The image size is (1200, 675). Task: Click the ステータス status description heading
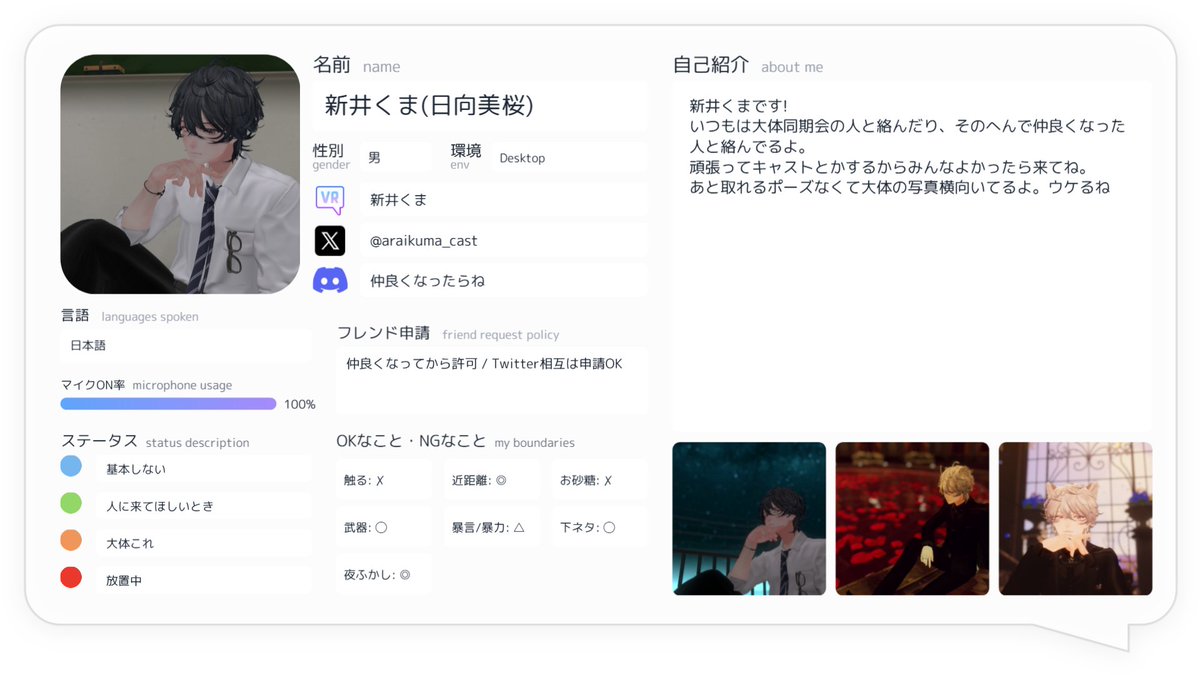click(x=155, y=441)
